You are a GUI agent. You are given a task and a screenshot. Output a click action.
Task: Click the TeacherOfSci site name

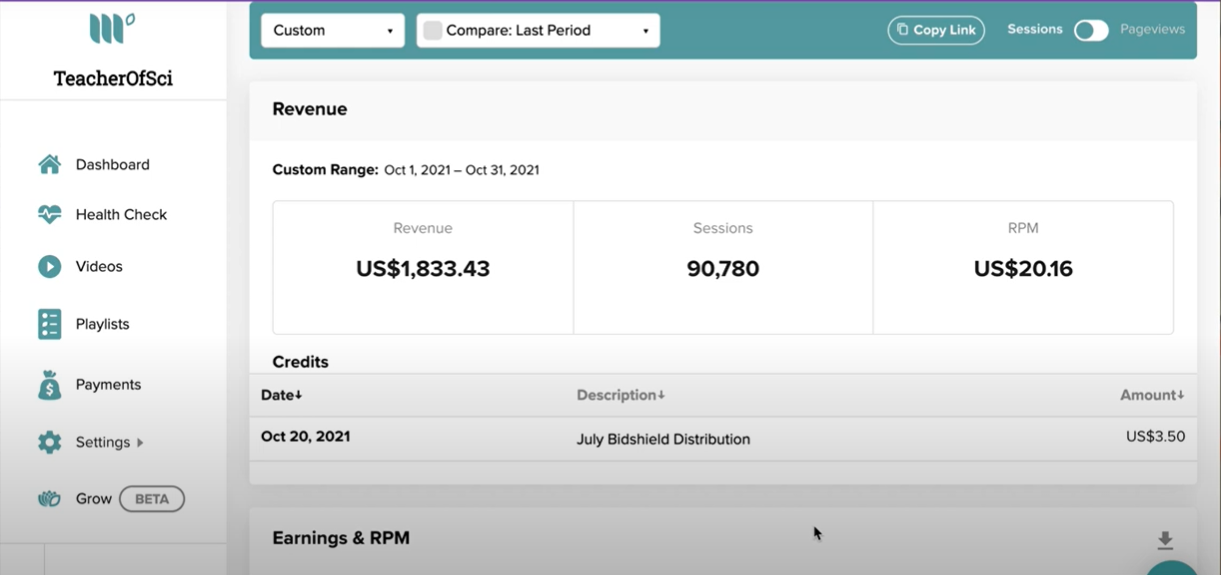tap(113, 78)
